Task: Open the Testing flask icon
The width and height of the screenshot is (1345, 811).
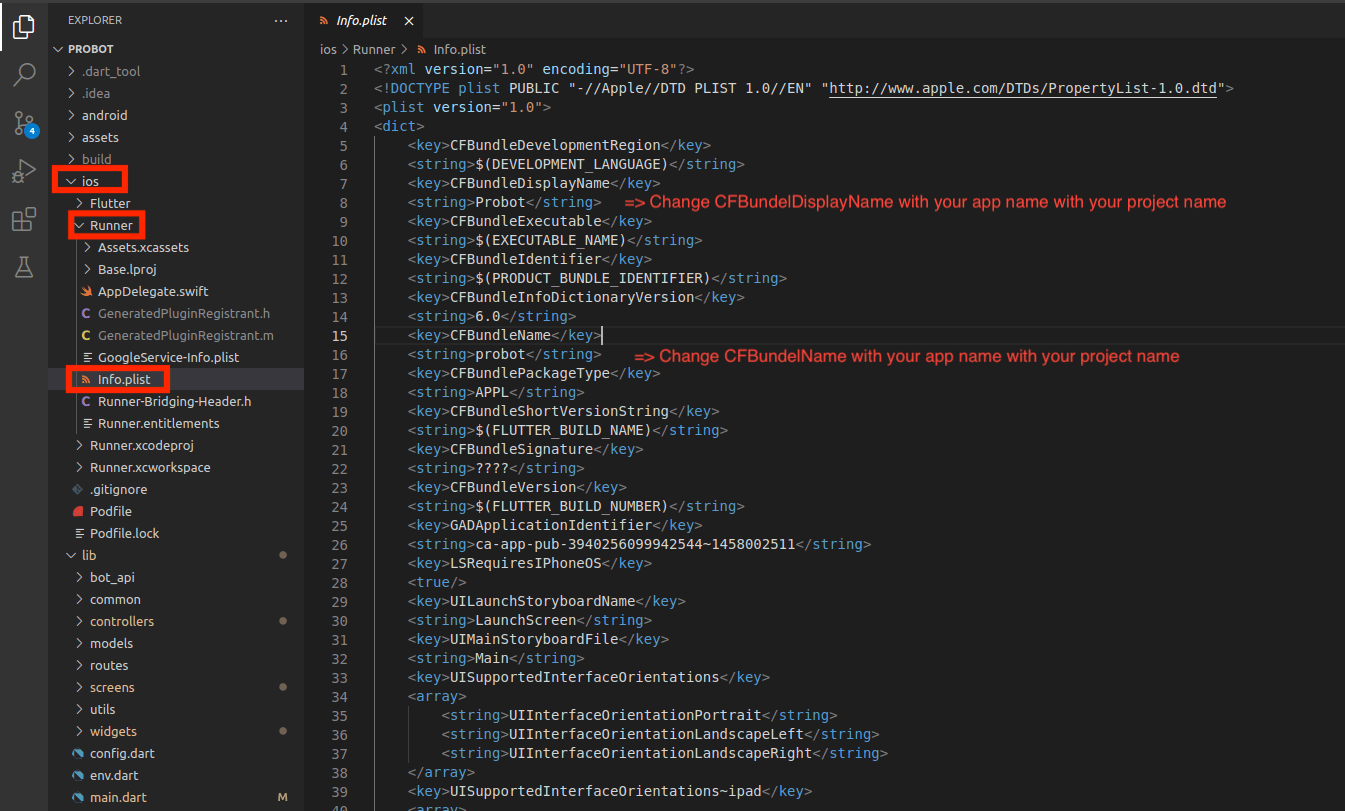Action: point(24,267)
